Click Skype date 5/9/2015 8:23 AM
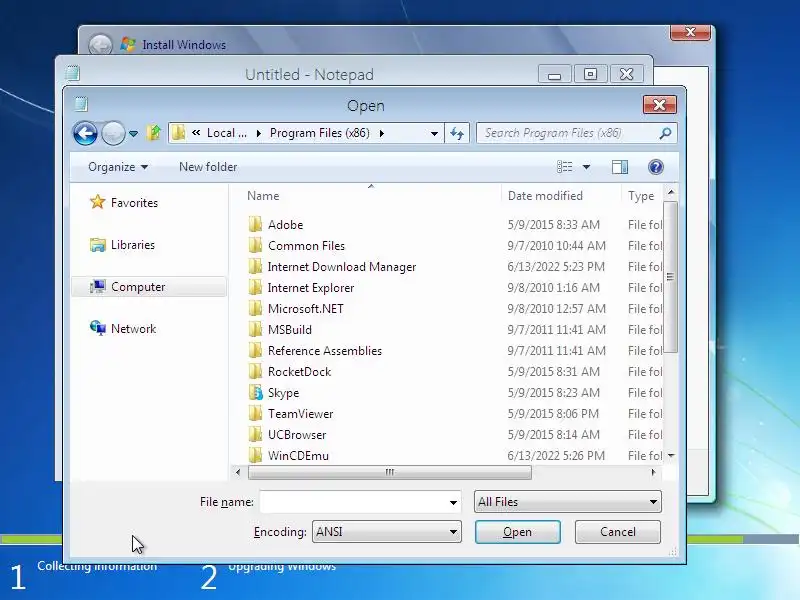The height and width of the screenshot is (600, 800). (x=553, y=393)
